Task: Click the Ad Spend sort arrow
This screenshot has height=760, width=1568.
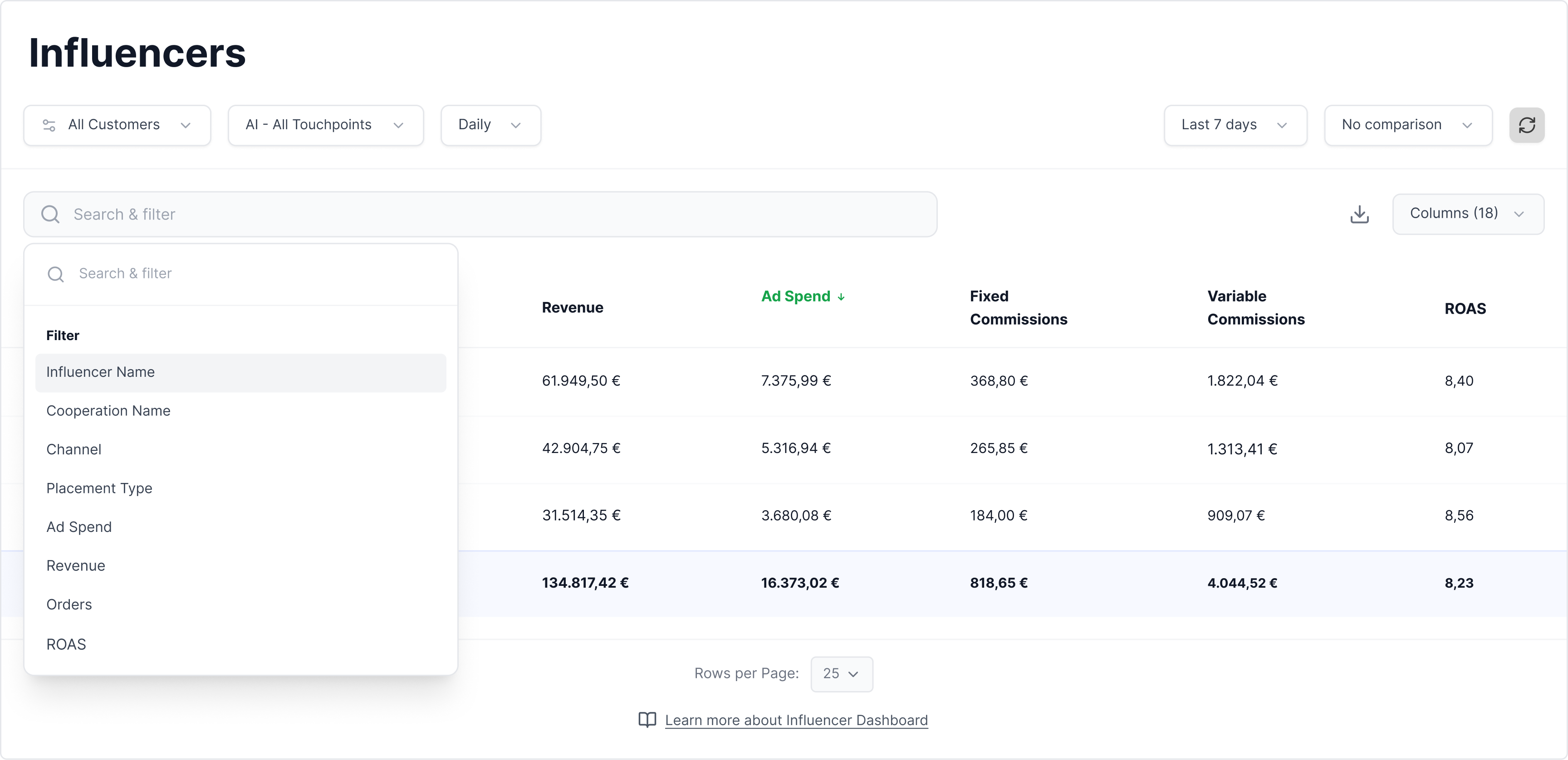Action: 841,297
